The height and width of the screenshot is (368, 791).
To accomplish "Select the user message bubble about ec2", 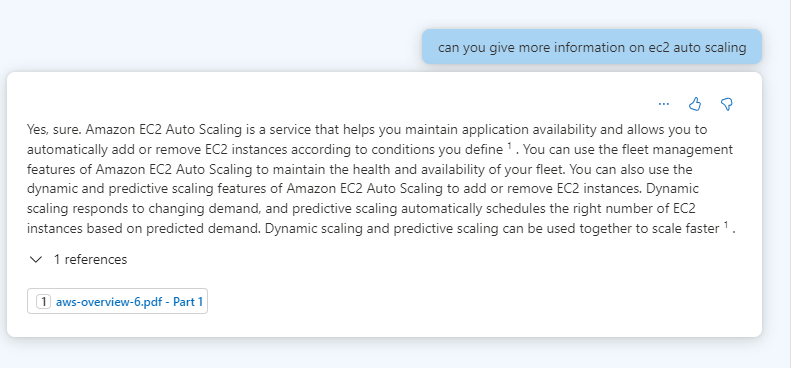I will pos(592,47).
